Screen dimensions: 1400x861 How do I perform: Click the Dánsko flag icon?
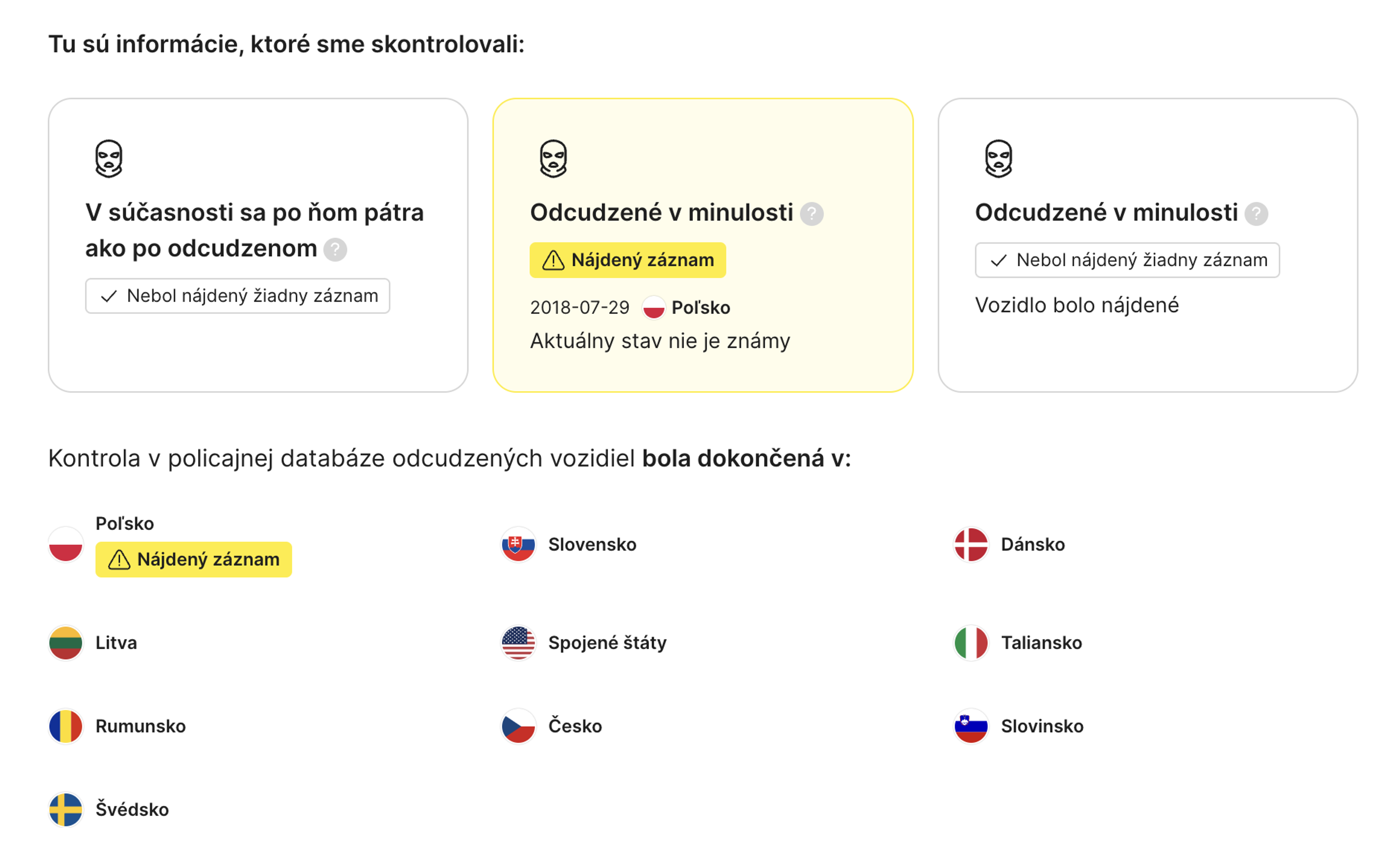click(x=971, y=544)
